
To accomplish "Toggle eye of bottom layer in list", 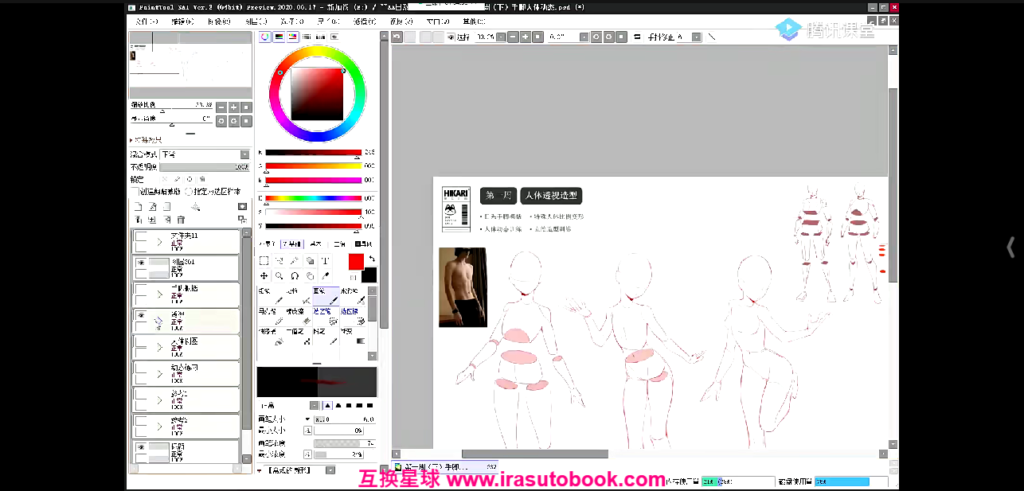I will point(140,447).
